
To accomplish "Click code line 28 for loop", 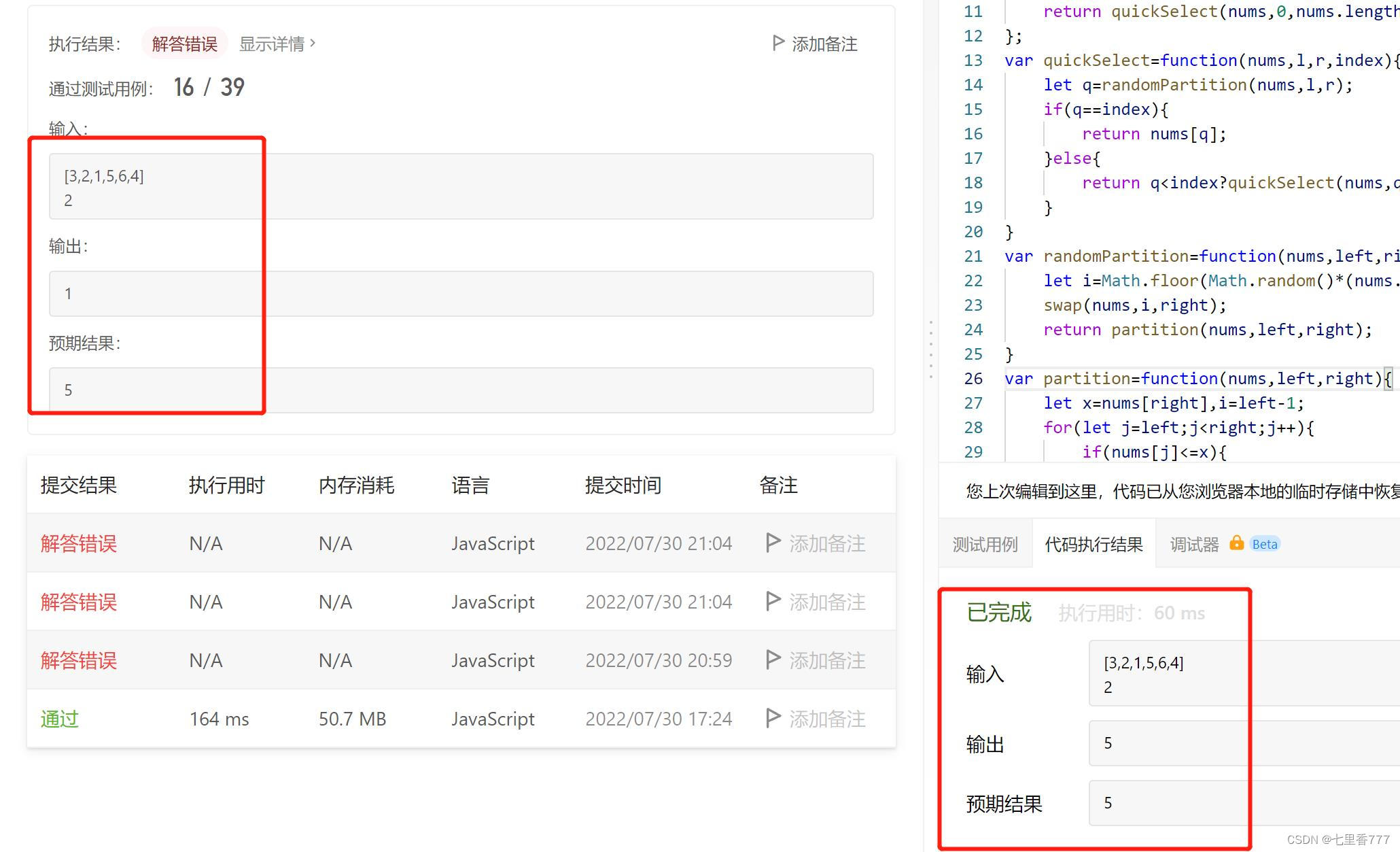I will coord(1178,428).
